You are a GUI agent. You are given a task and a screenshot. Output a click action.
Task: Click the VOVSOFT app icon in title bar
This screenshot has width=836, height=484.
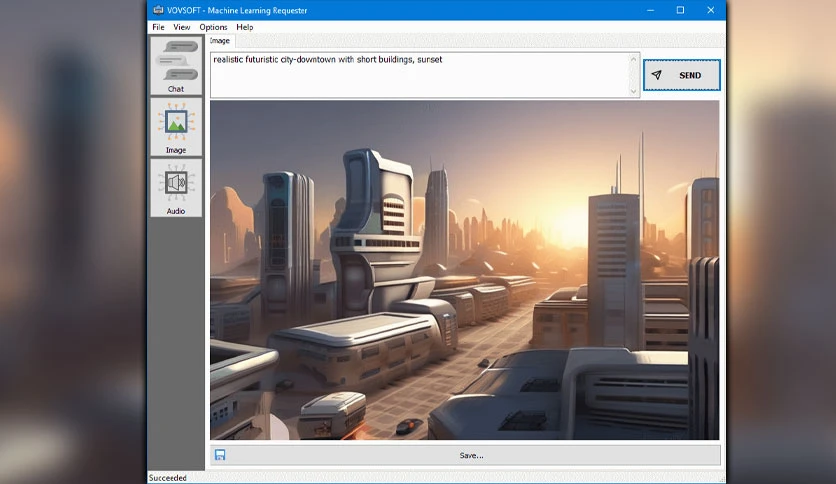[x=158, y=10]
